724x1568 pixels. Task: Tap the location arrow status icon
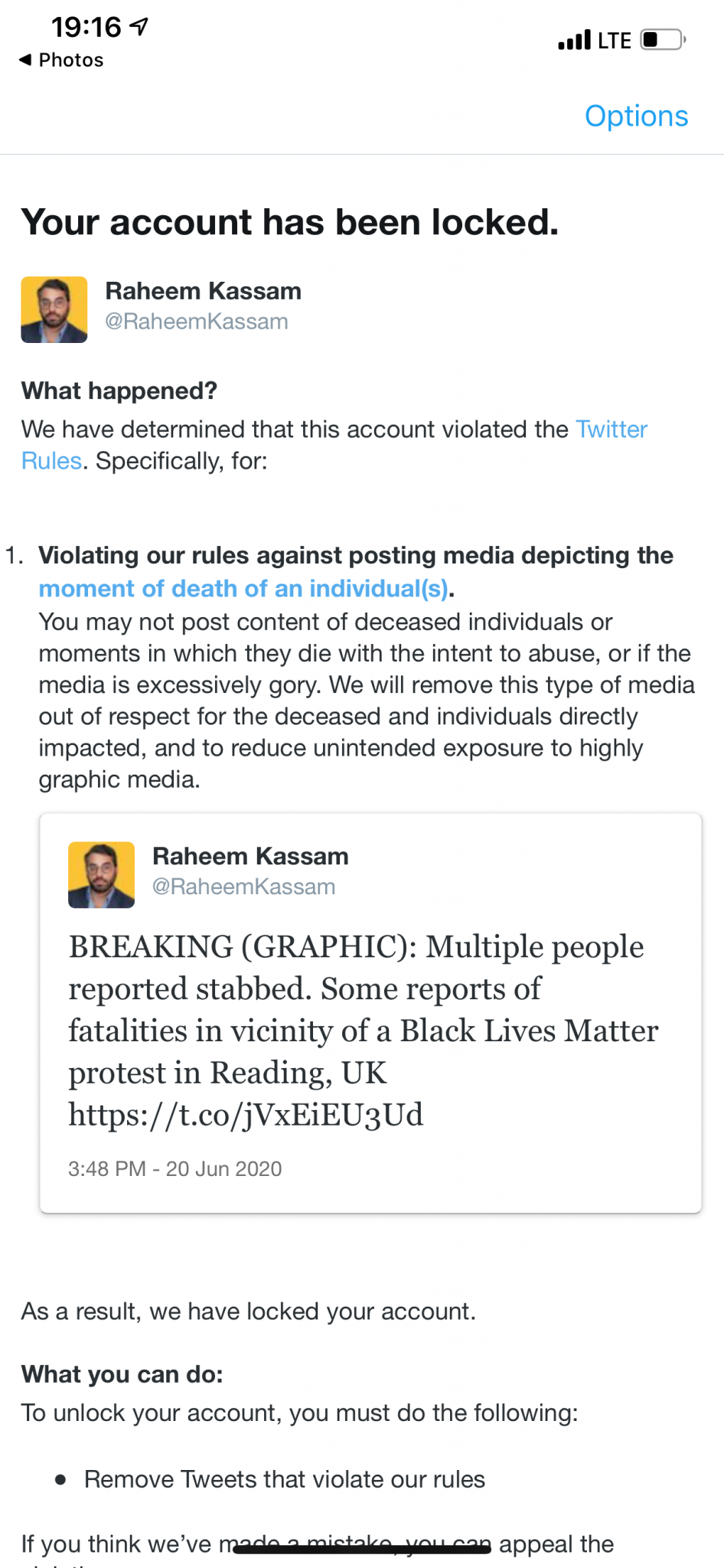[x=139, y=27]
